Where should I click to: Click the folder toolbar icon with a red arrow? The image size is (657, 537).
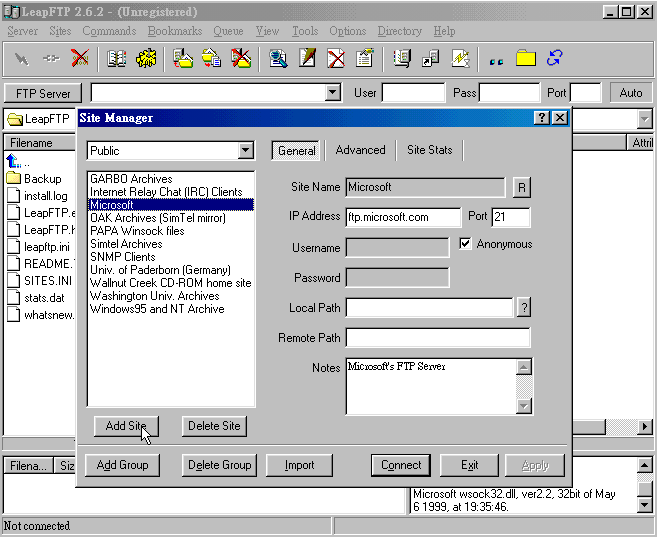pos(183,58)
